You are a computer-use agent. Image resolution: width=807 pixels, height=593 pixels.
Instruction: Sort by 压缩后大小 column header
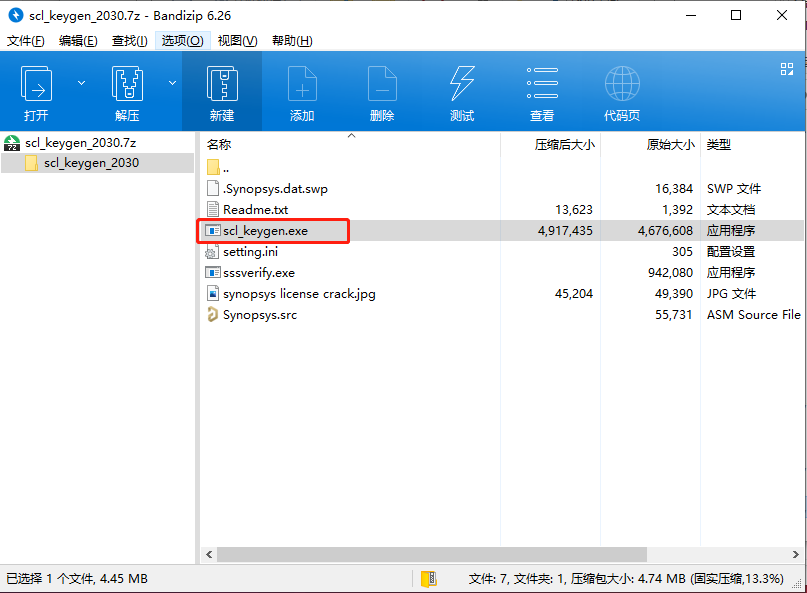point(565,145)
